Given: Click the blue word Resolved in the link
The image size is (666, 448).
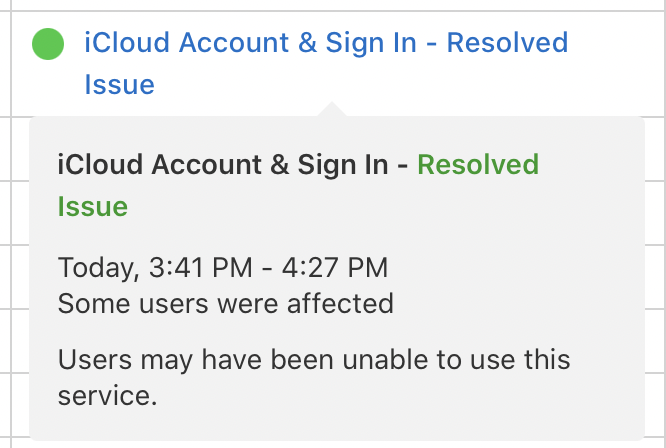Looking at the screenshot, I should 507,43.
